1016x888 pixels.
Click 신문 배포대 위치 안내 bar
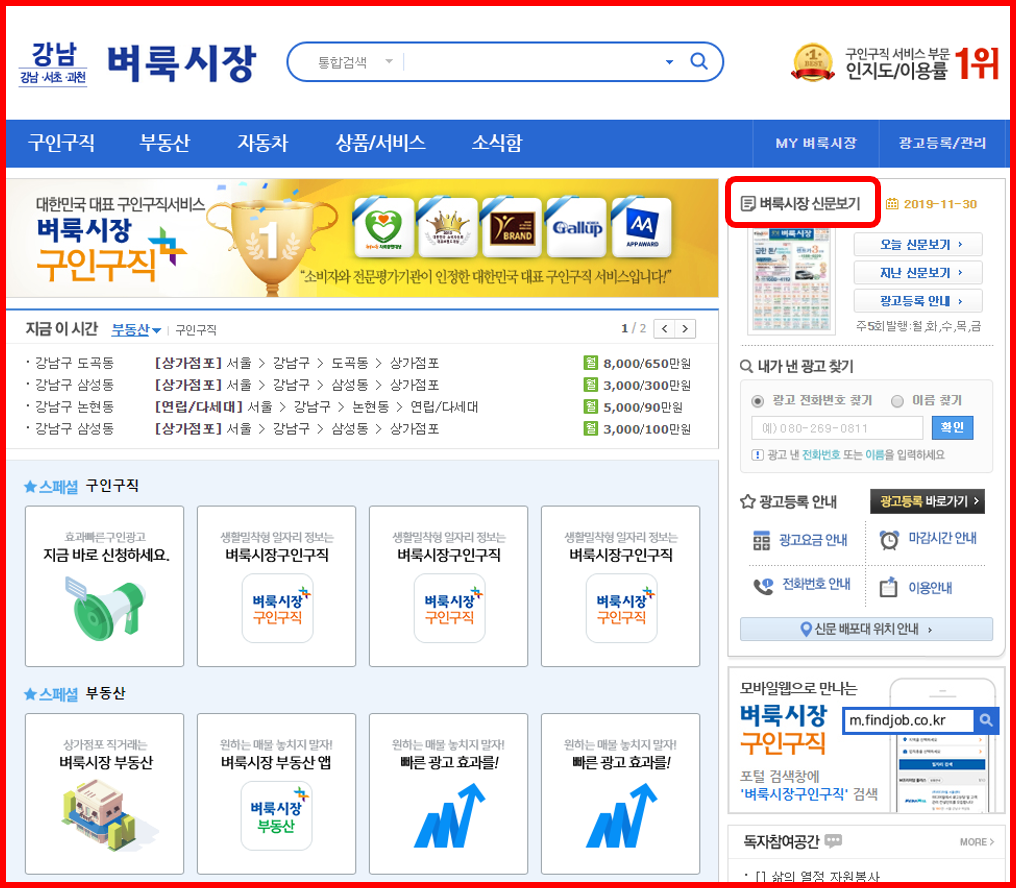click(866, 629)
